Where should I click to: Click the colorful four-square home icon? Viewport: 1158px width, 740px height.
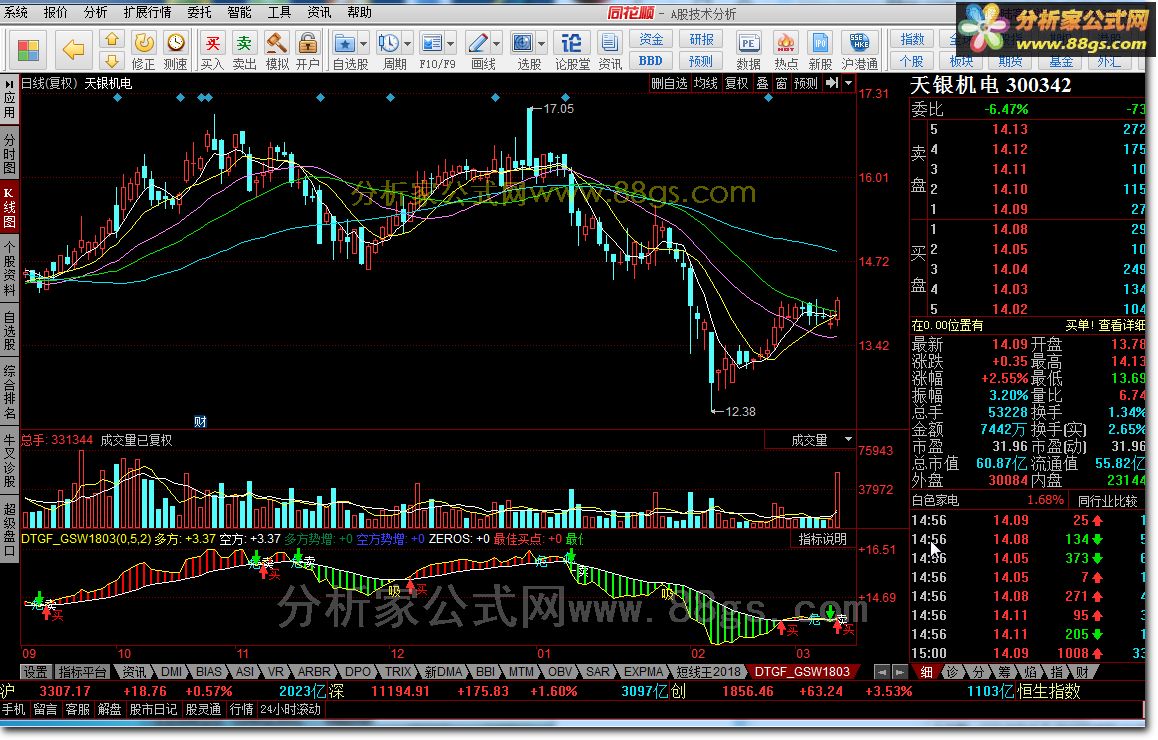(x=28, y=50)
